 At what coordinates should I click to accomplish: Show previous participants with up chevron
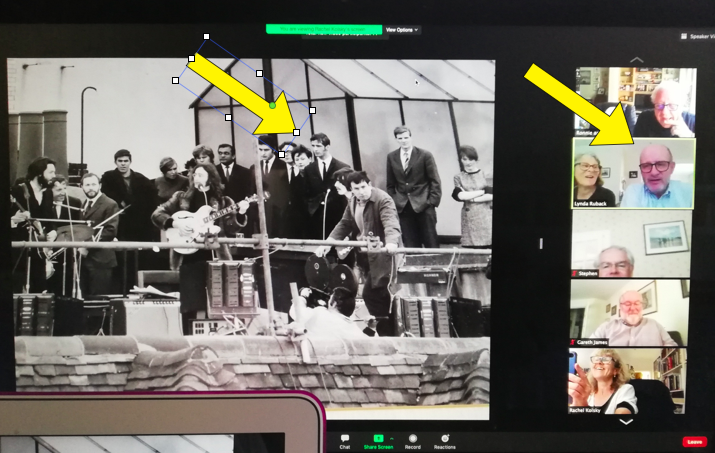click(636, 60)
